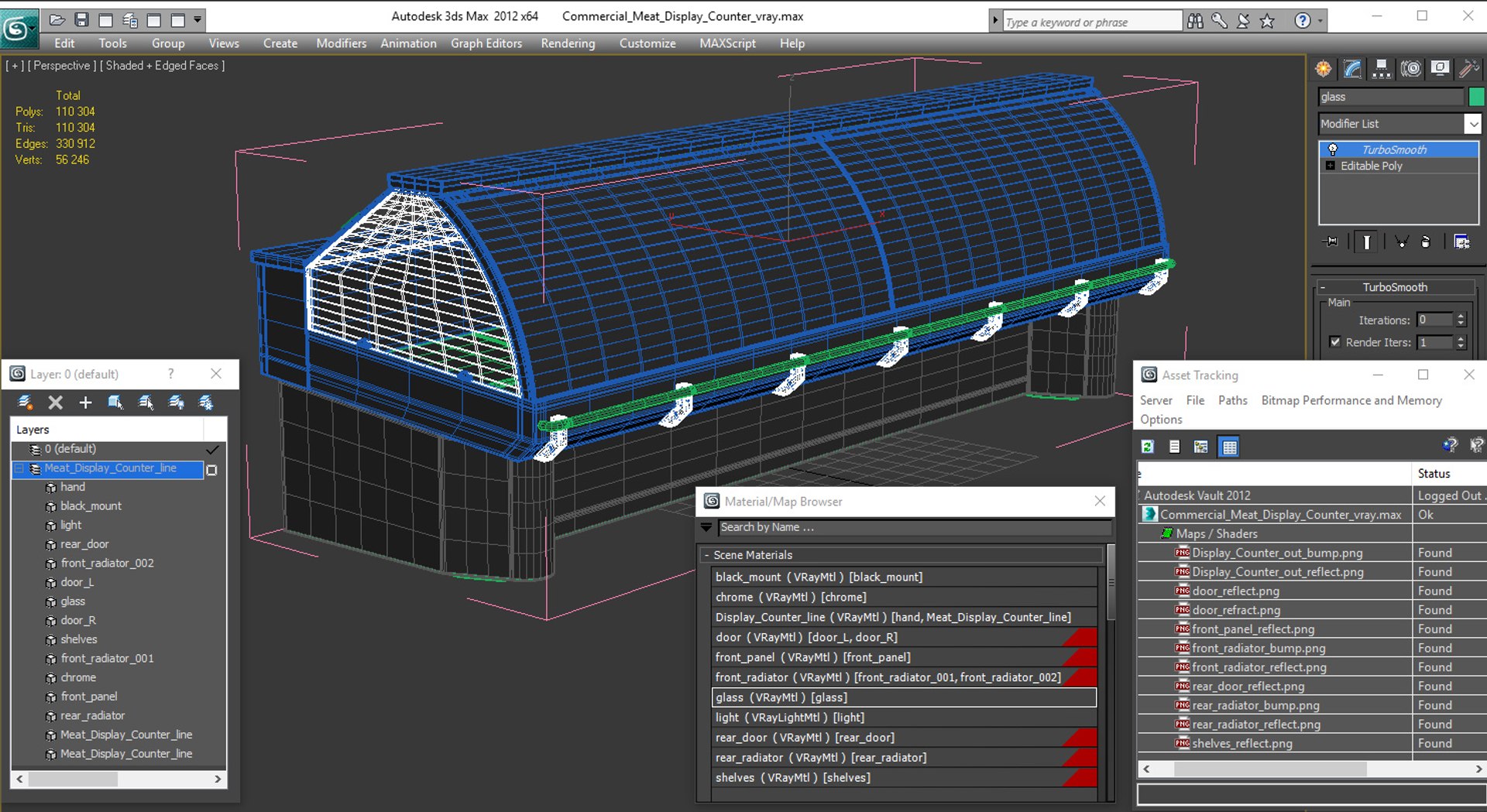Open the Rendering menu

point(568,43)
